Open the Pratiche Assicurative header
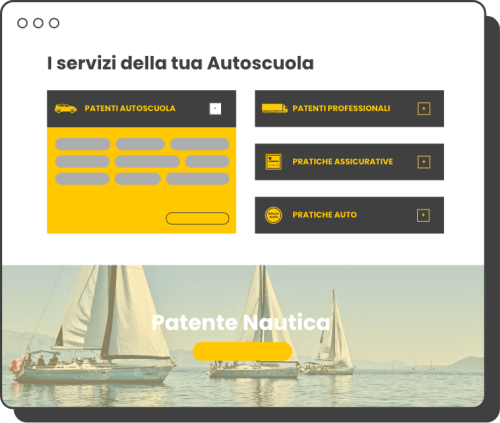Screen dimensions: 500x423 pyautogui.click(x=349, y=162)
